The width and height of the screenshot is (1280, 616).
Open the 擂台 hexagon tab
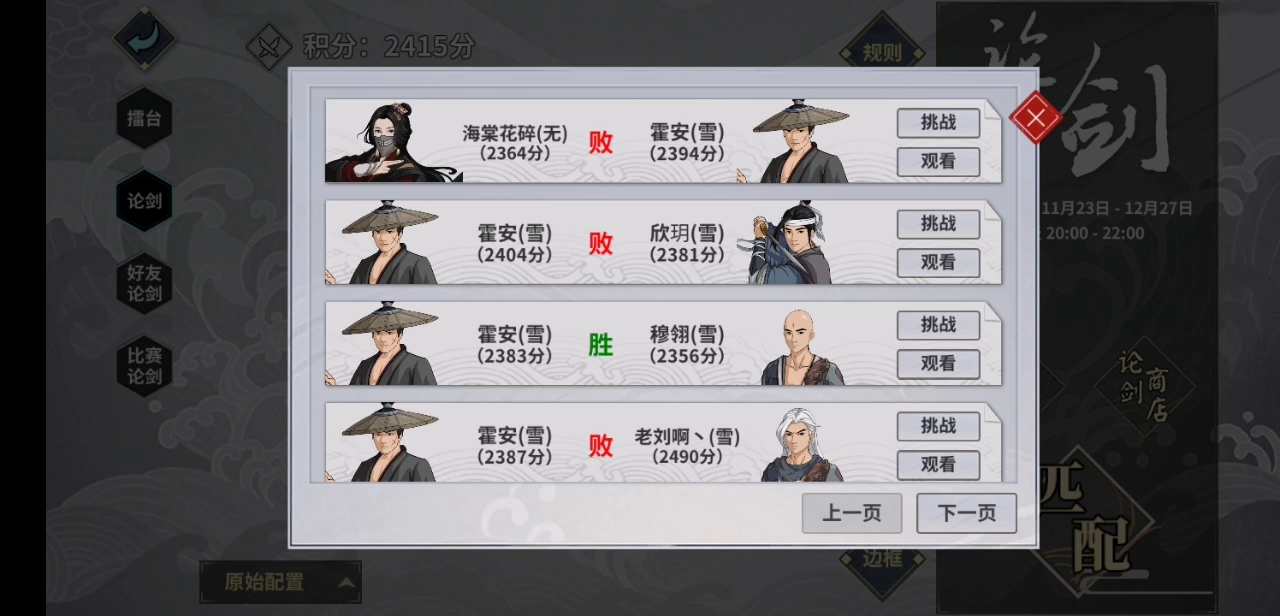pos(144,118)
